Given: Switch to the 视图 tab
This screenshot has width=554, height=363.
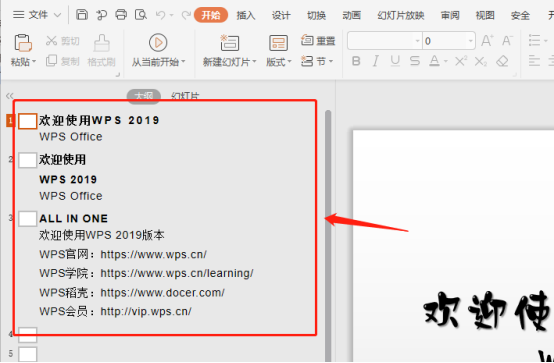Looking at the screenshot, I should click(485, 15).
